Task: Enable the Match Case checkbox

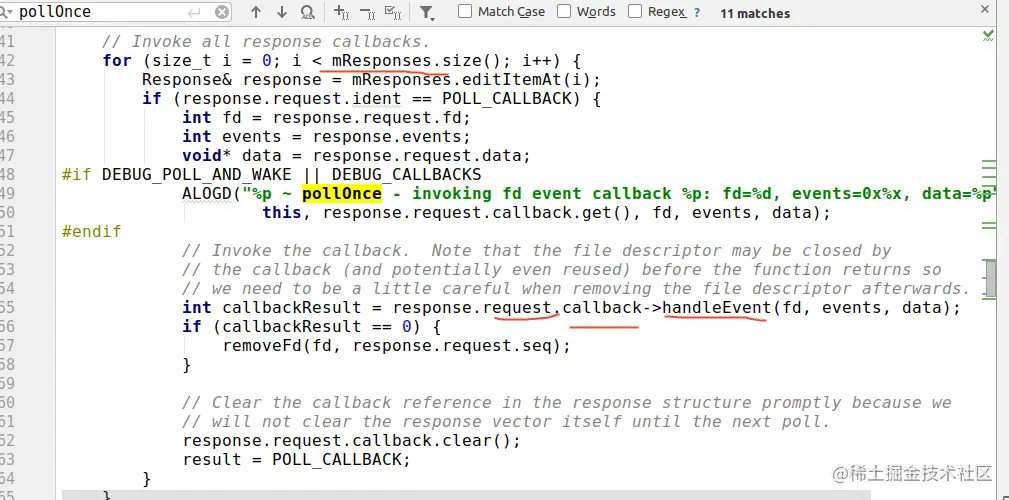Action: 465,12
